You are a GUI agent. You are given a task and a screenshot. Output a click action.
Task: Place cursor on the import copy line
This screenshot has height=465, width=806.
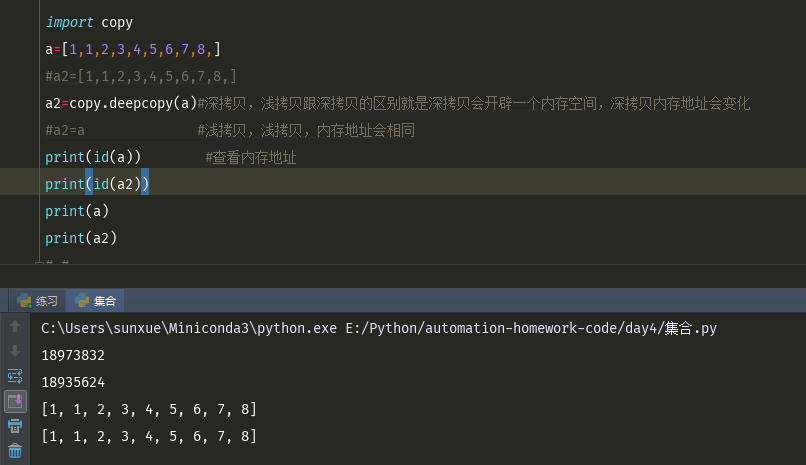click(x=89, y=22)
